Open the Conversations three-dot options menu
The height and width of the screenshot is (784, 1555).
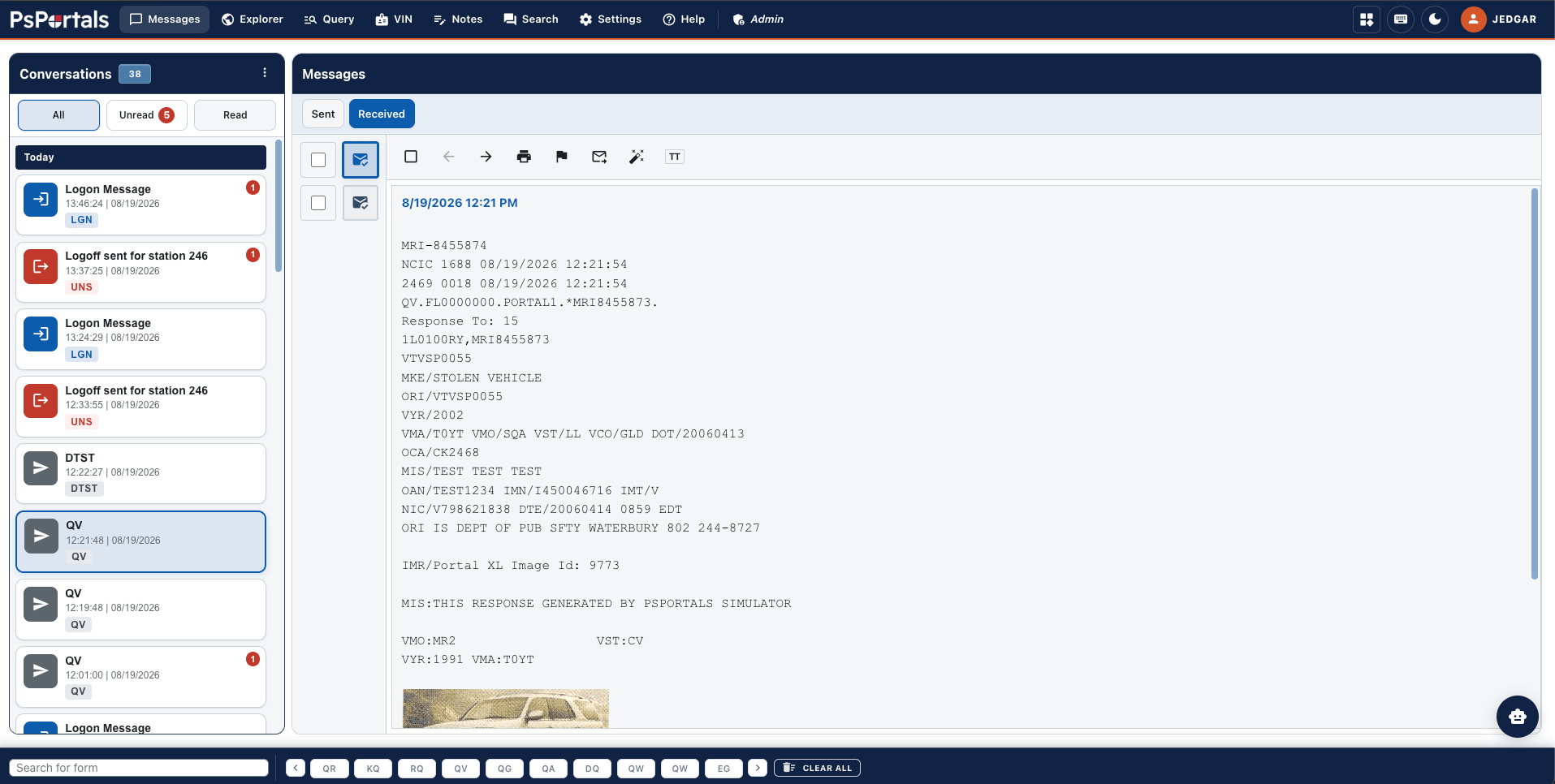265,73
